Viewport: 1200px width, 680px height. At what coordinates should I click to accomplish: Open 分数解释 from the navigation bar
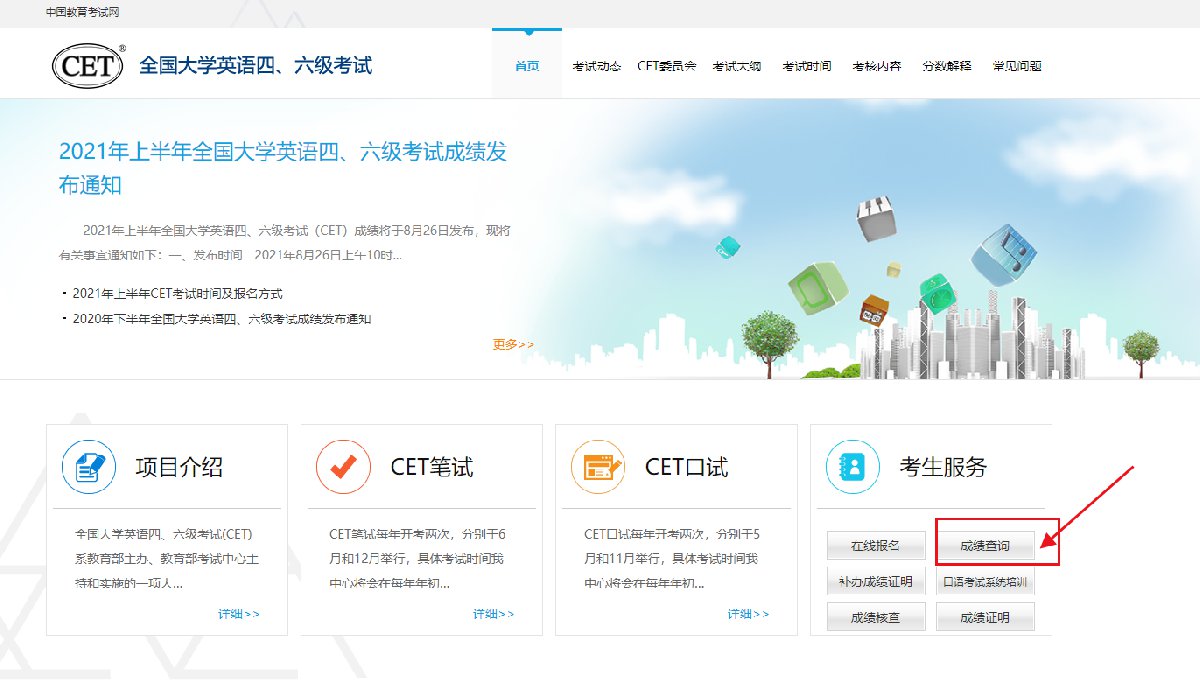(x=947, y=66)
